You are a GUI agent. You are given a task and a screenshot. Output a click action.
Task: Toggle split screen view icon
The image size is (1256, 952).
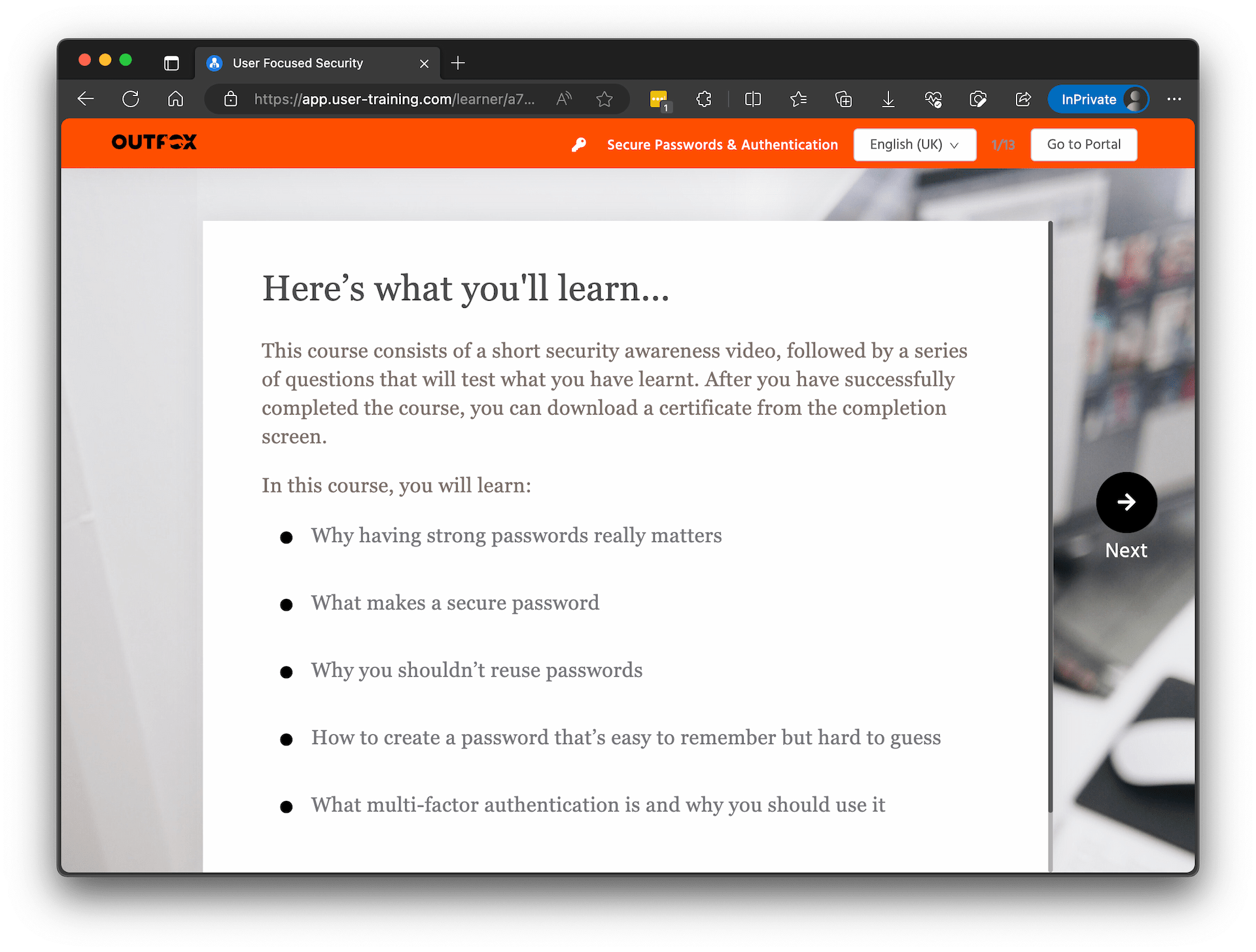[x=753, y=99]
